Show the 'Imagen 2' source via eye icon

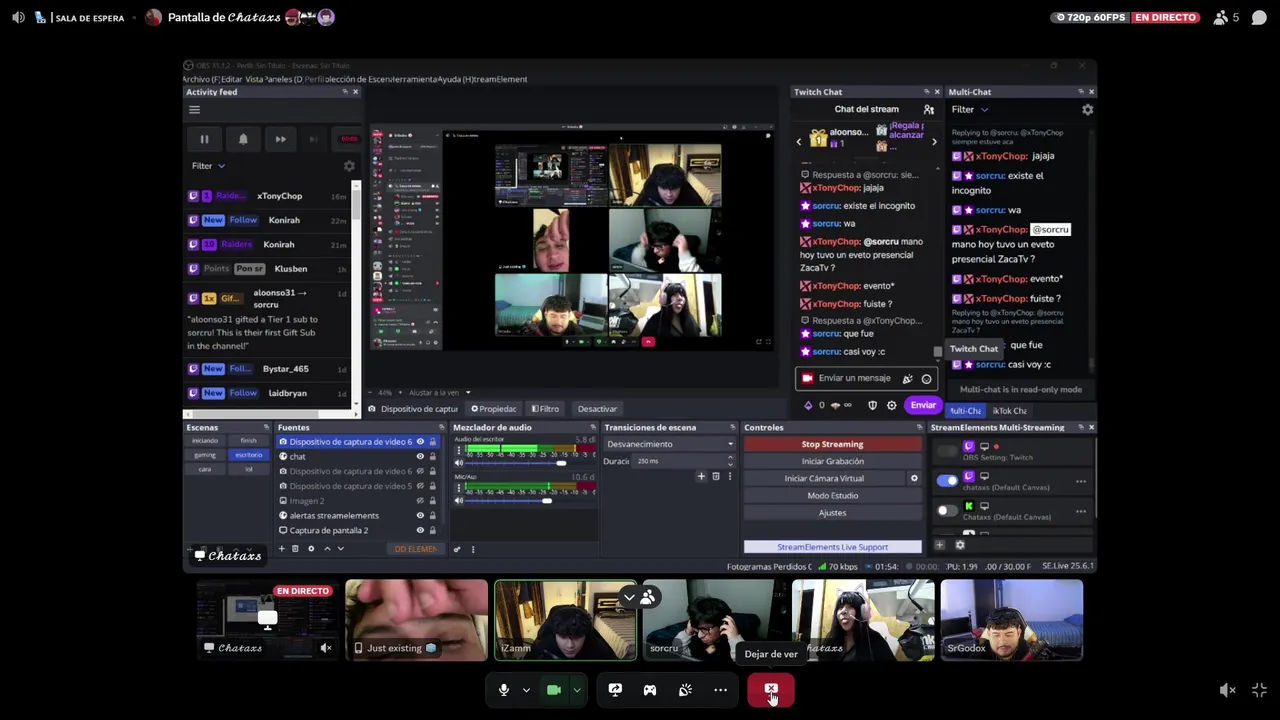pyautogui.click(x=420, y=500)
